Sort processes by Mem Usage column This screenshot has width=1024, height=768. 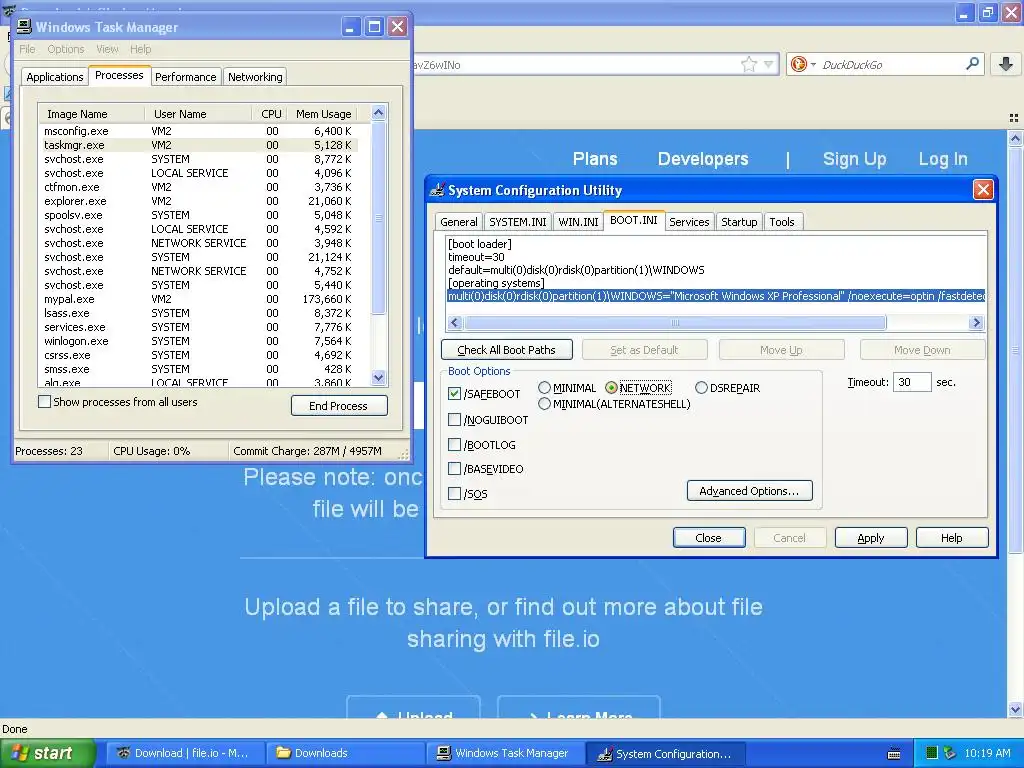pyautogui.click(x=323, y=114)
